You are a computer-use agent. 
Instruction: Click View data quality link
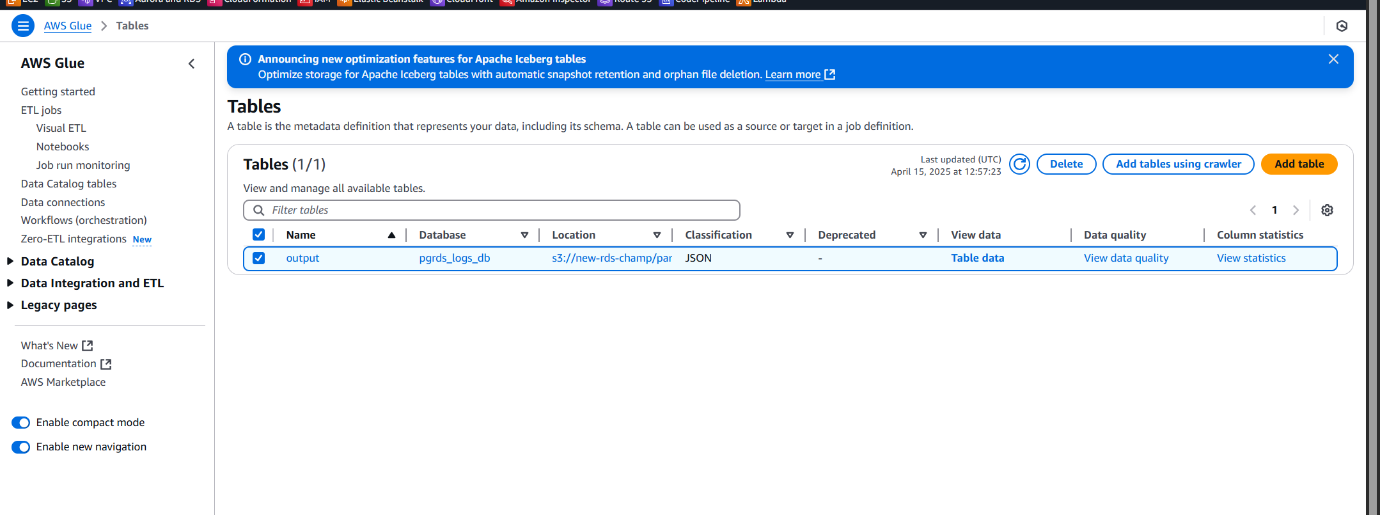point(1126,258)
